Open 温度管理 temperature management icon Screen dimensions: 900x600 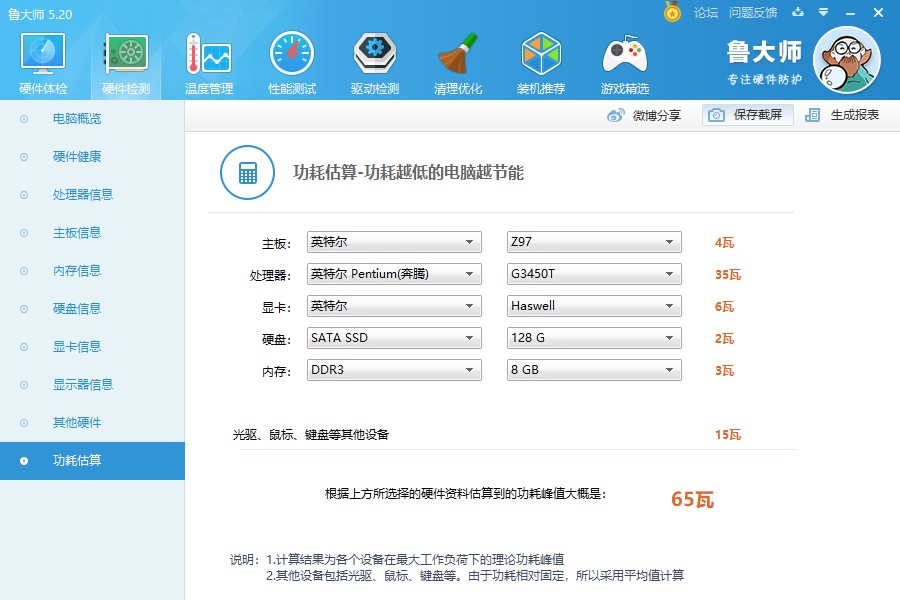point(208,53)
